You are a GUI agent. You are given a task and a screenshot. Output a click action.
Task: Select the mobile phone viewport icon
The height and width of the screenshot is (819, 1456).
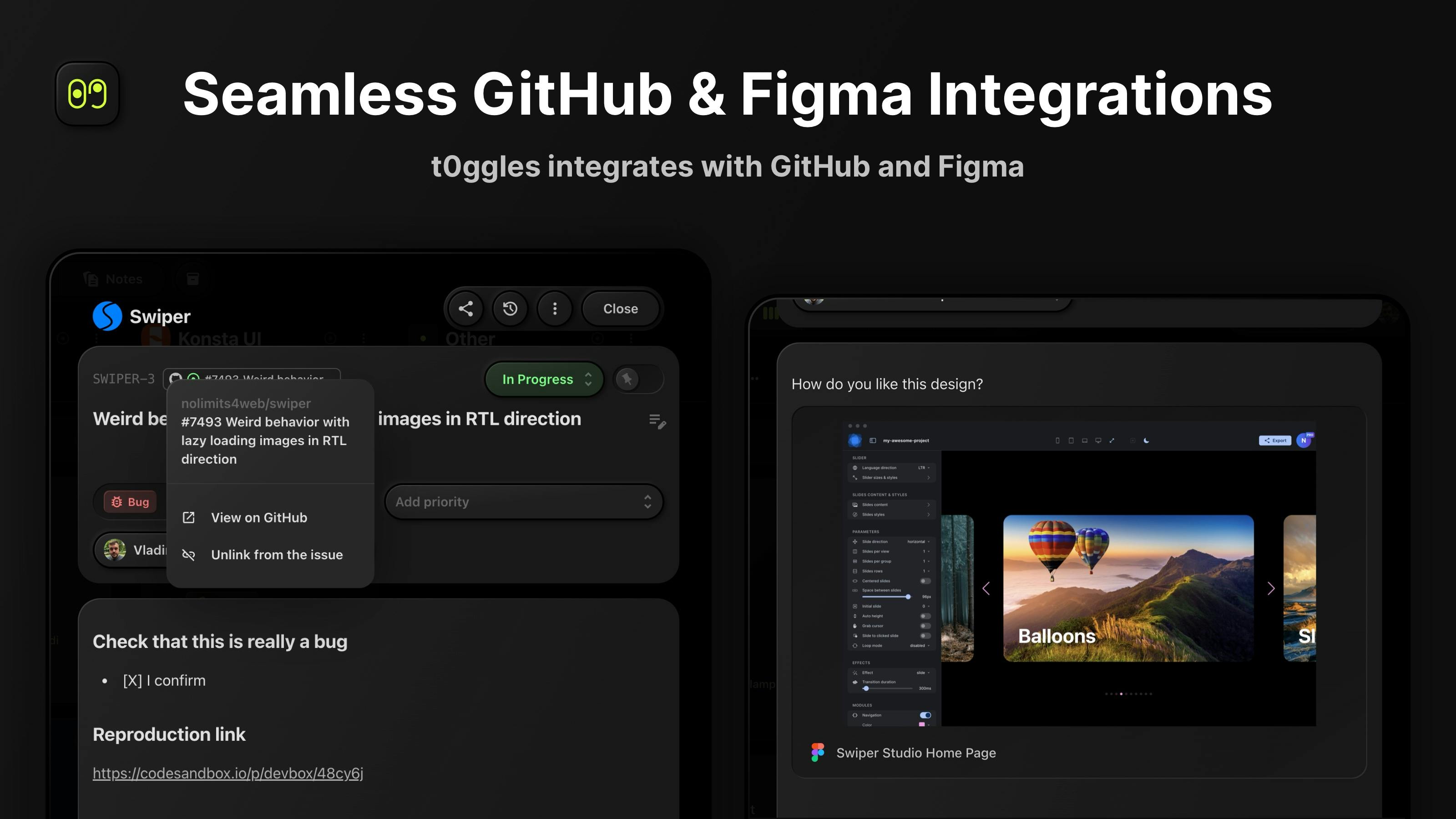click(1057, 440)
